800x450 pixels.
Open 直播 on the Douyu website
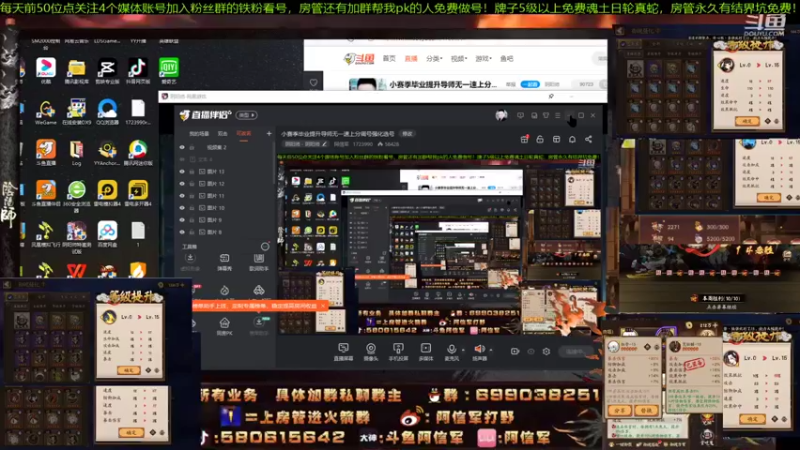click(x=411, y=59)
